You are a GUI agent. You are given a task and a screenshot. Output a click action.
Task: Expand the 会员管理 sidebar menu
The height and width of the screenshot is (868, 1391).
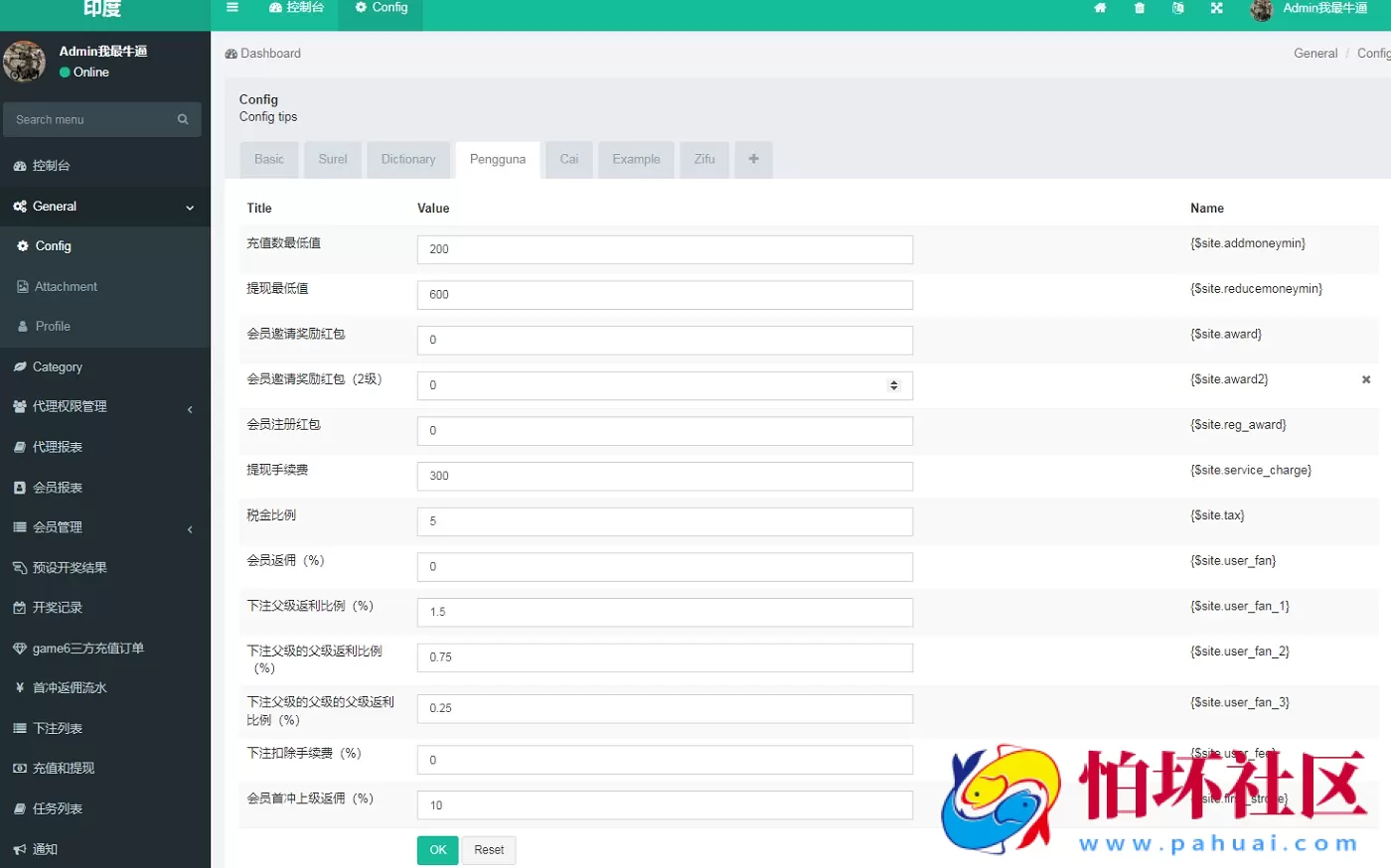[190, 529]
